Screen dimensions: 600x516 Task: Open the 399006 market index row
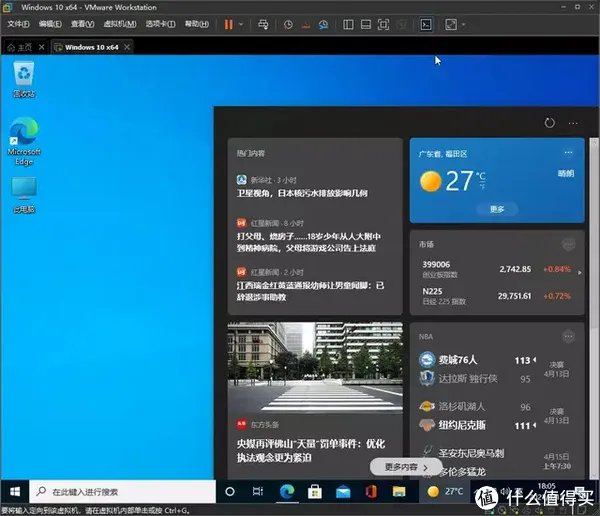pyautogui.click(x=496, y=269)
